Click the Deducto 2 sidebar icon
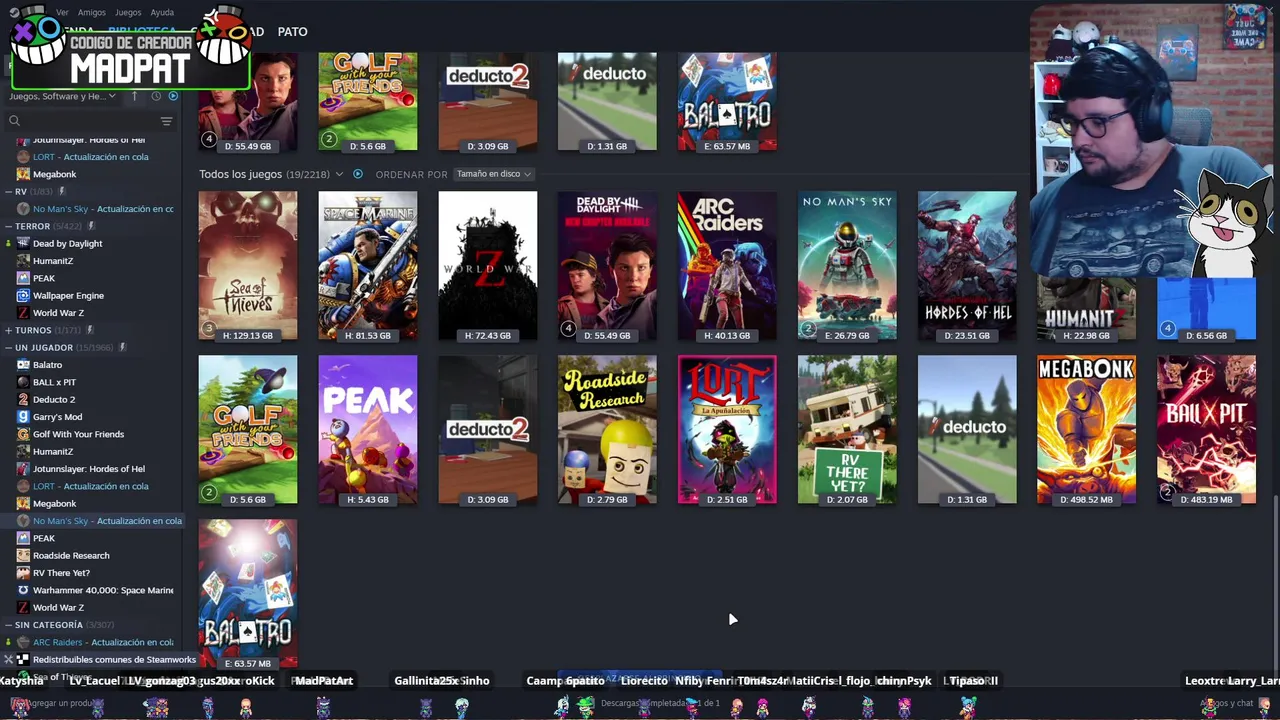 tap(23, 399)
